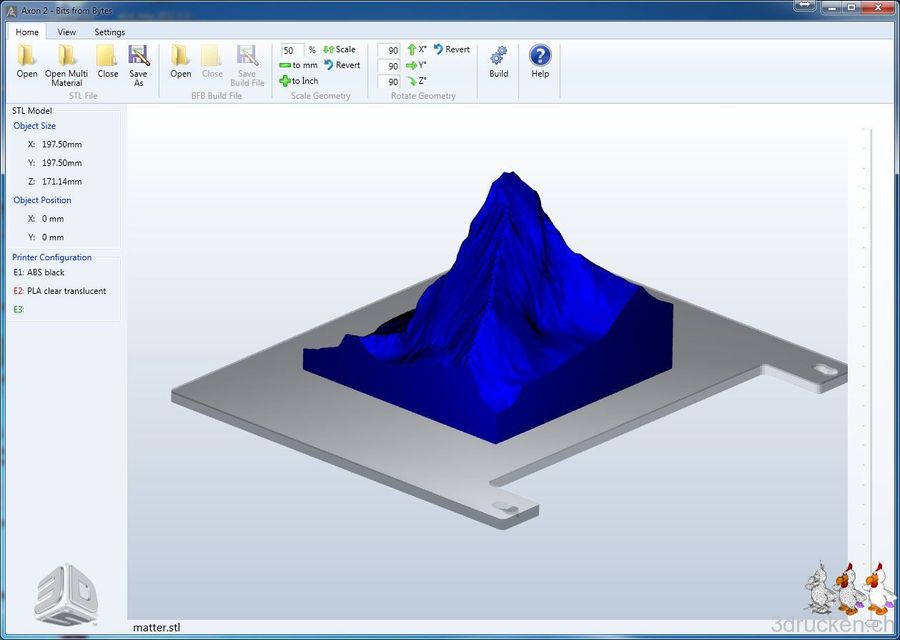Click the Open Multi Material icon
Viewport: 900px width, 640px height.
[66, 63]
